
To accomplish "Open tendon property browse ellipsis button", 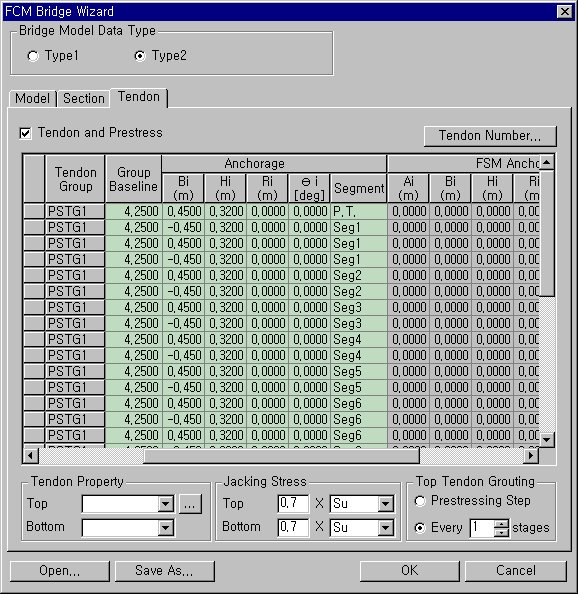I will pyautogui.click(x=190, y=504).
